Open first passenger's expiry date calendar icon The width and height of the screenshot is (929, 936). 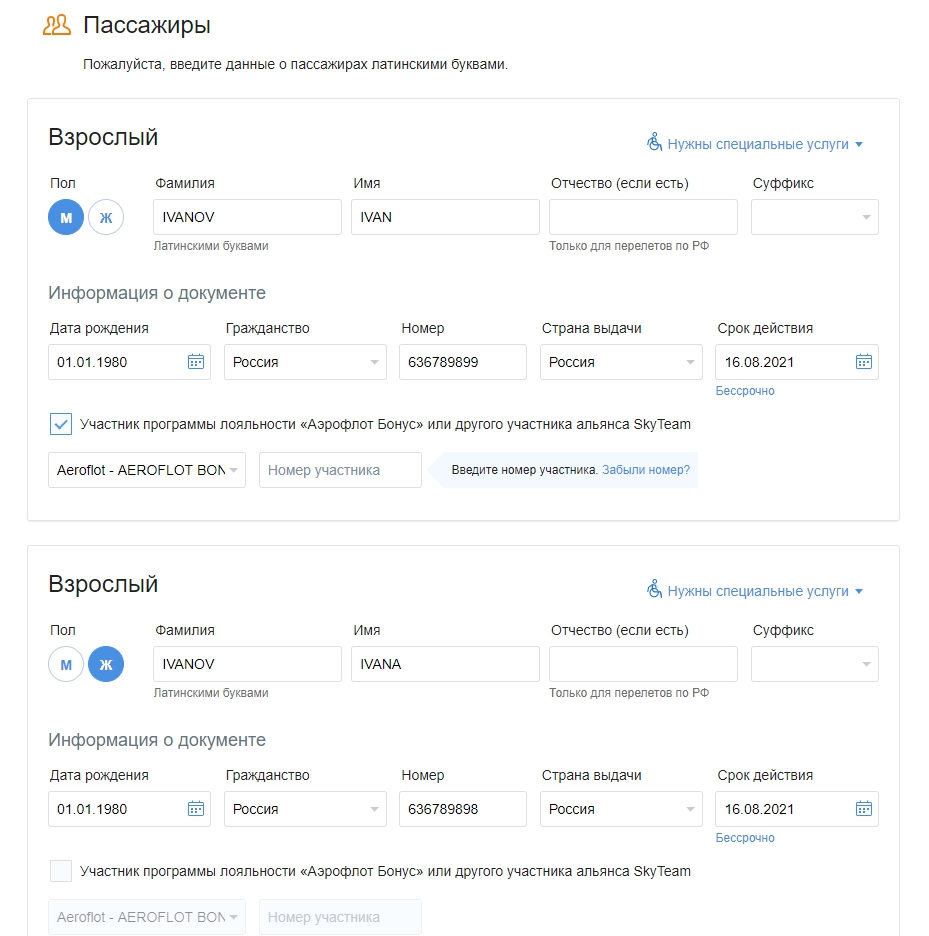click(x=864, y=362)
